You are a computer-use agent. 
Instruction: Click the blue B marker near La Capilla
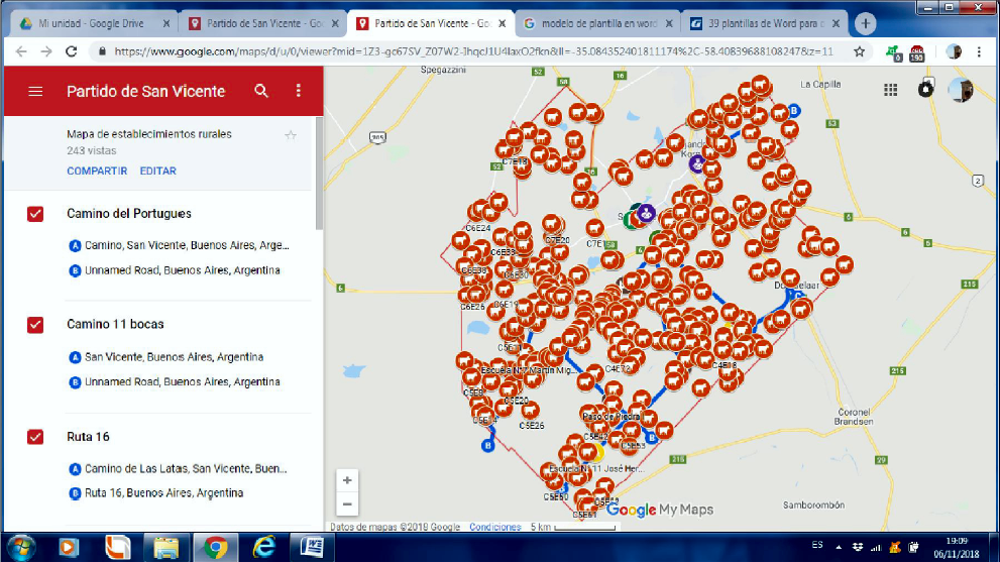(794, 110)
